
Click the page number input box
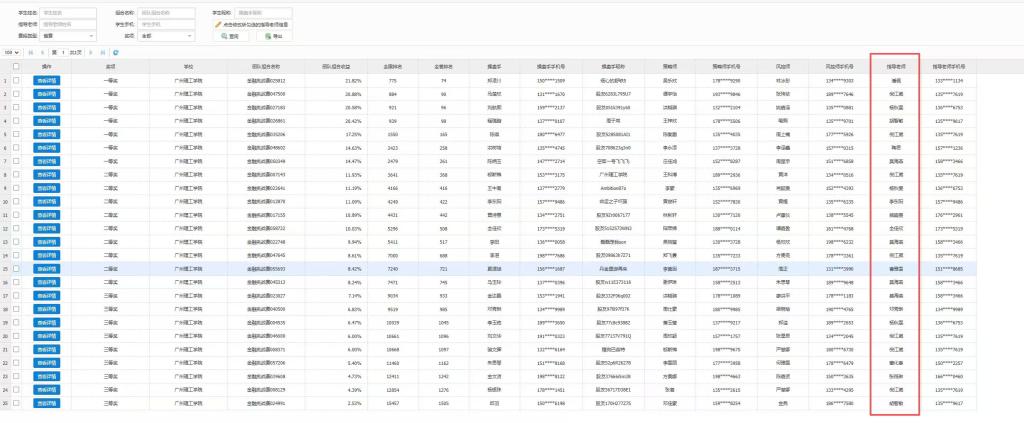pyautogui.click(x=63, y=52)
